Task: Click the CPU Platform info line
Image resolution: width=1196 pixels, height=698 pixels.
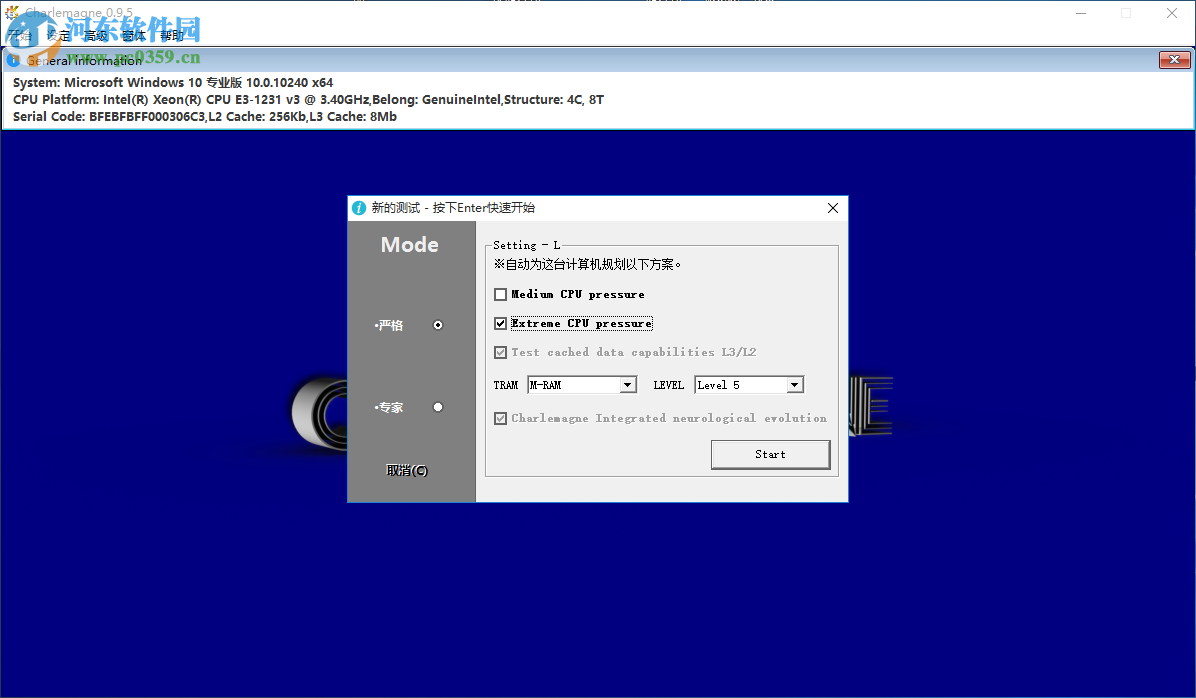Action: tap(308, 100)
